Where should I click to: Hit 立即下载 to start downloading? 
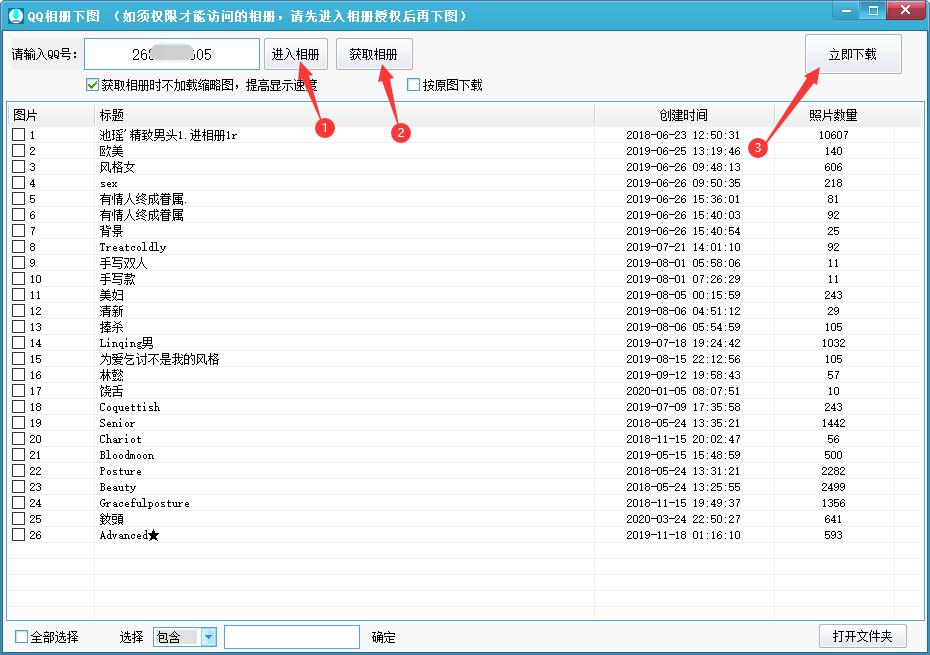pos(853,54)
